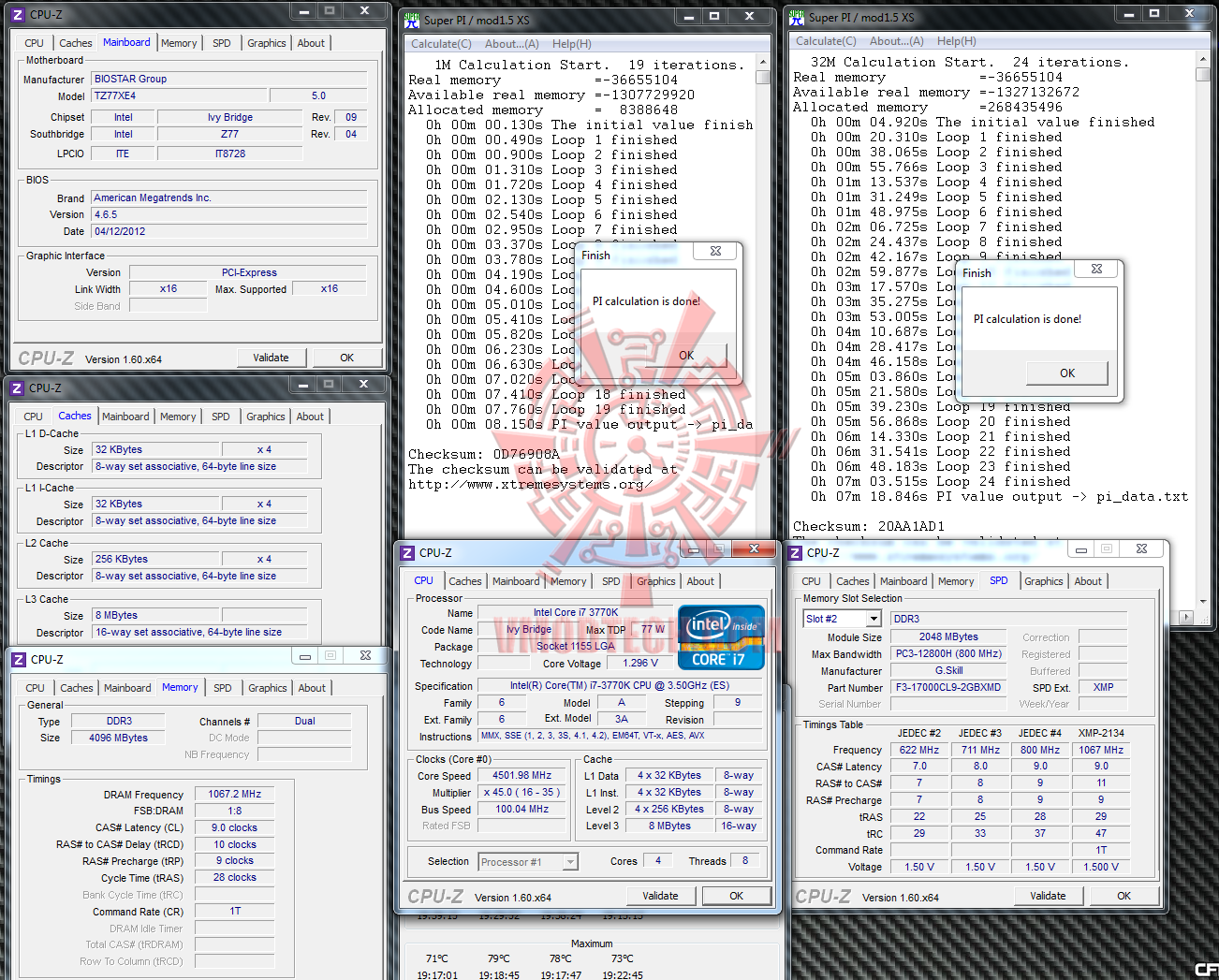Open Help menu in 1M Super PI window
The image size is (1219, 980).
pos(571,44)
